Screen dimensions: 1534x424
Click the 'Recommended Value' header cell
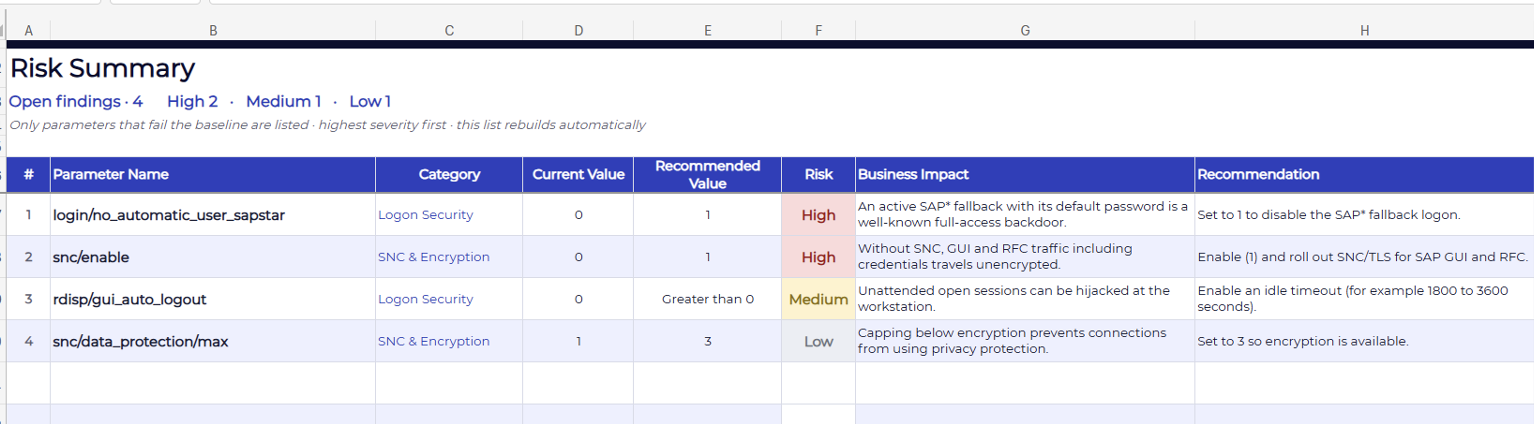coord(707,174)
